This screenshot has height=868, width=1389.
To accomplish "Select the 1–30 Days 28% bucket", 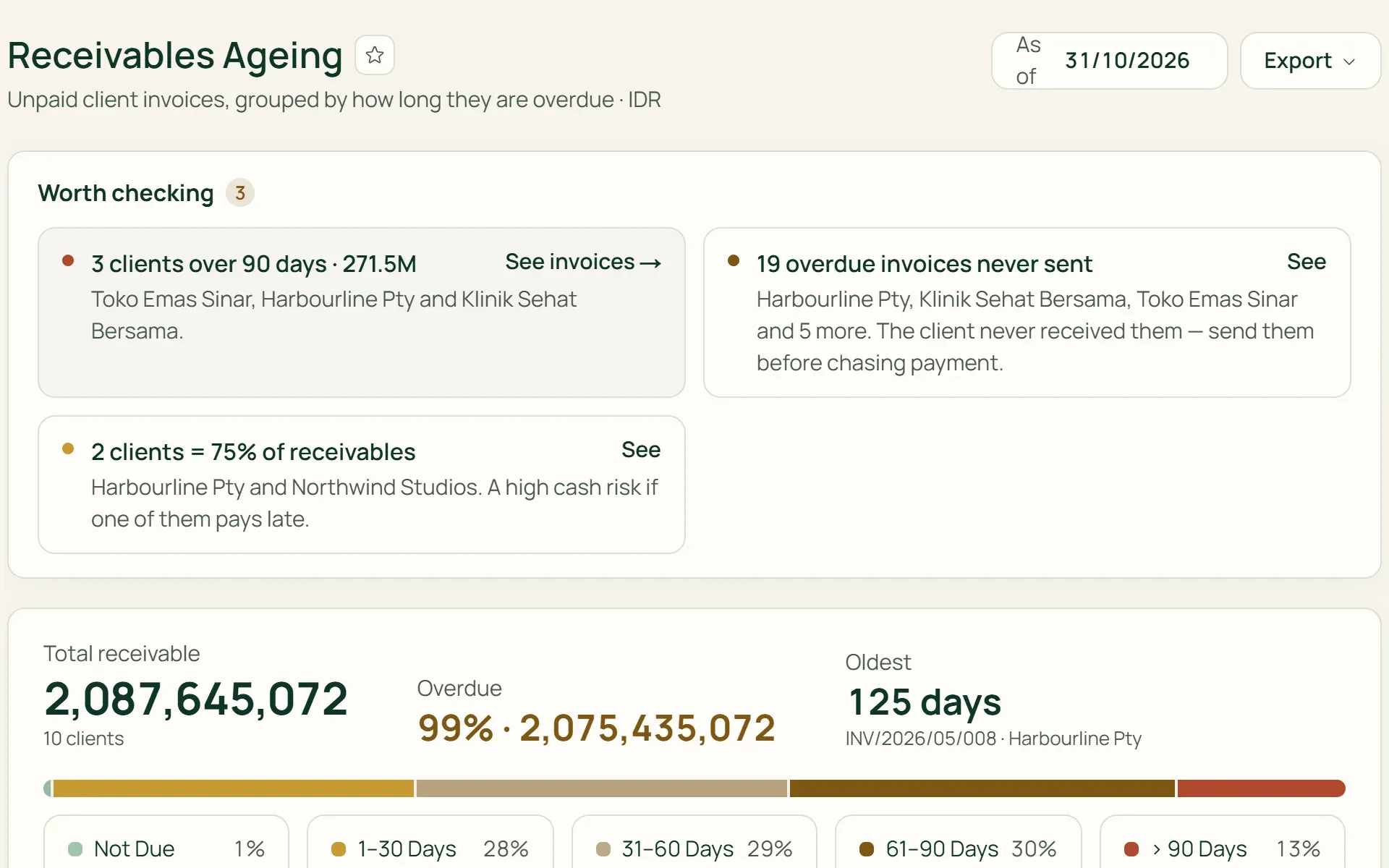I will (430, 843).
